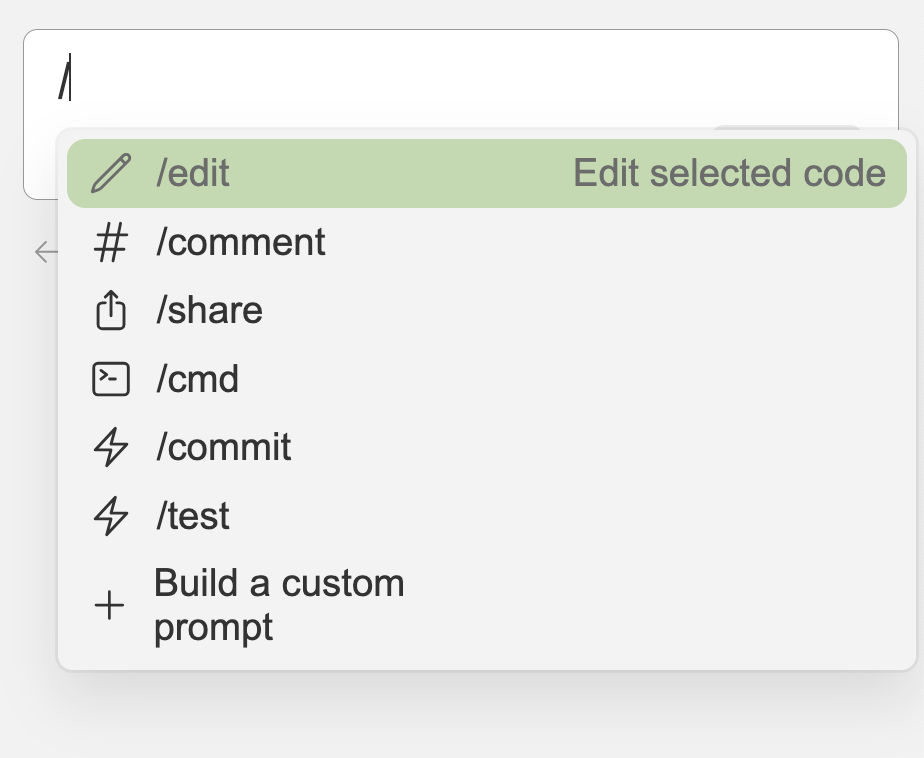The image size is (924, 758).
Task: Click the 'Edit selected code' description text
Action: 729,174
